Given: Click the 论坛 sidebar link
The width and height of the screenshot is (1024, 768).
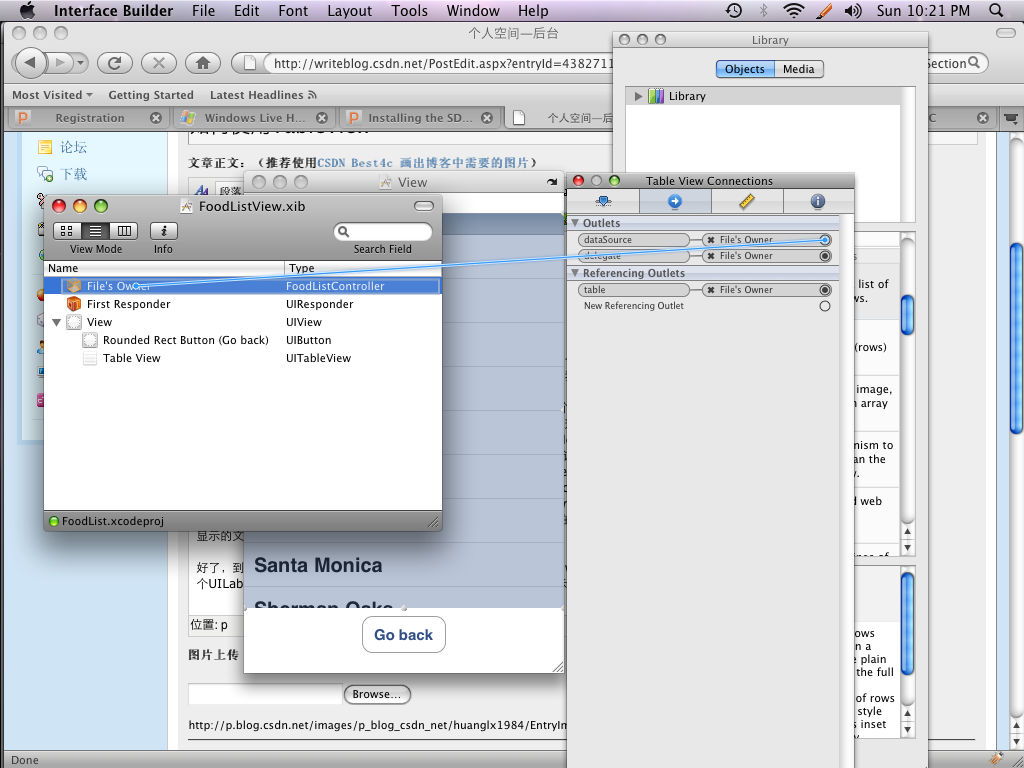Looking at the screenshot, I should [73, 147].
